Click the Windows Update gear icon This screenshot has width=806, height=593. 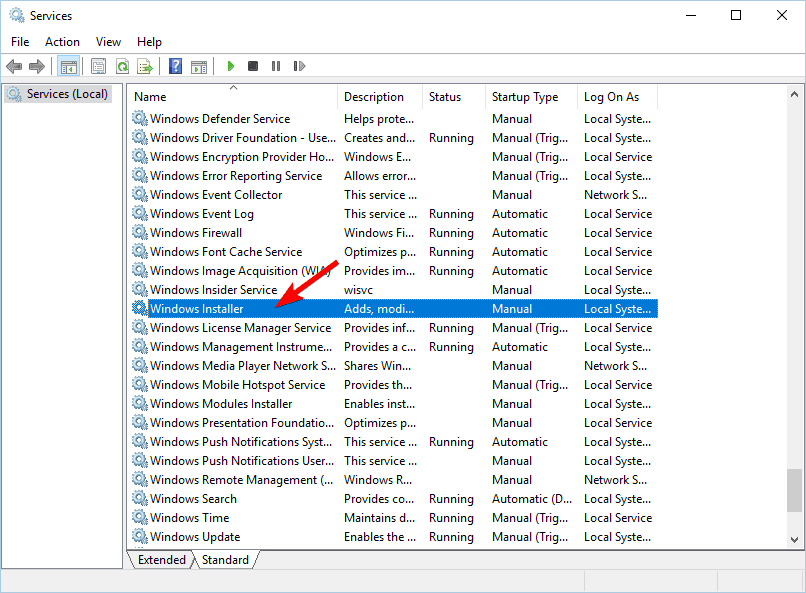tap(139, 536)
